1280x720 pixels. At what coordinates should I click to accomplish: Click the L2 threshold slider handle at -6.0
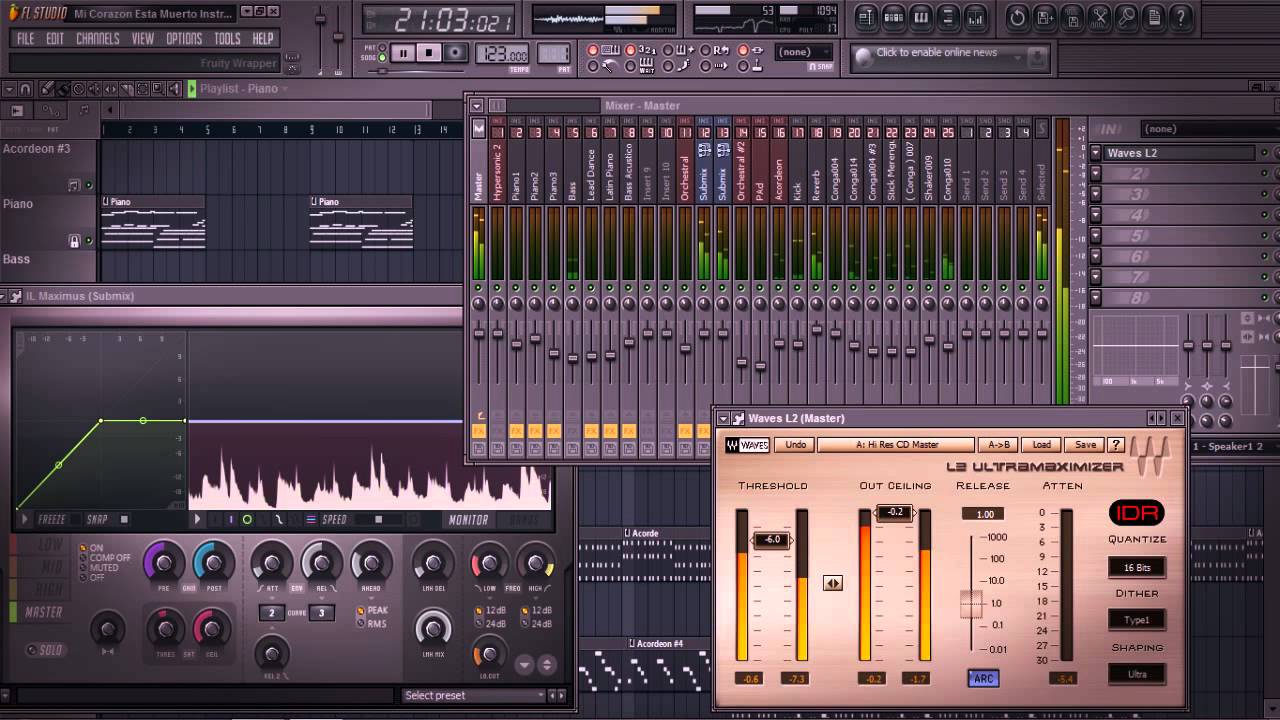(772, 539)
